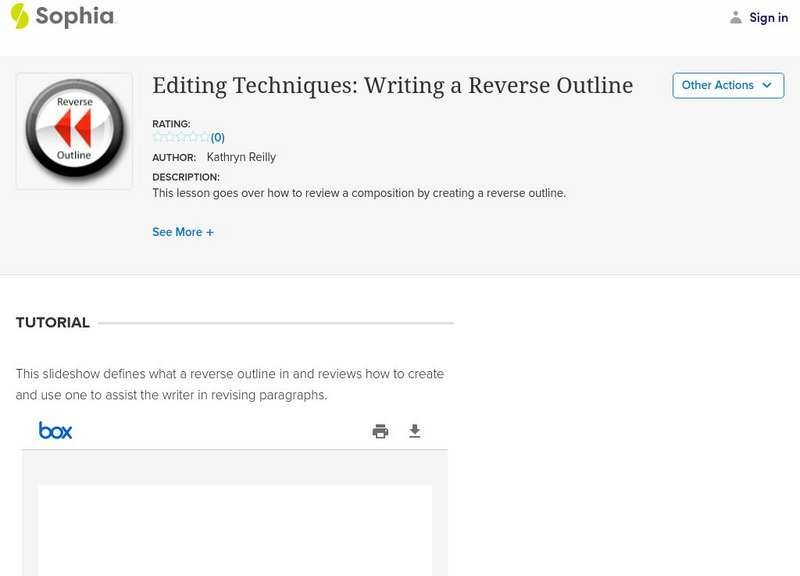
Task: Expand the See More + description
Action: tap(183, 232)
